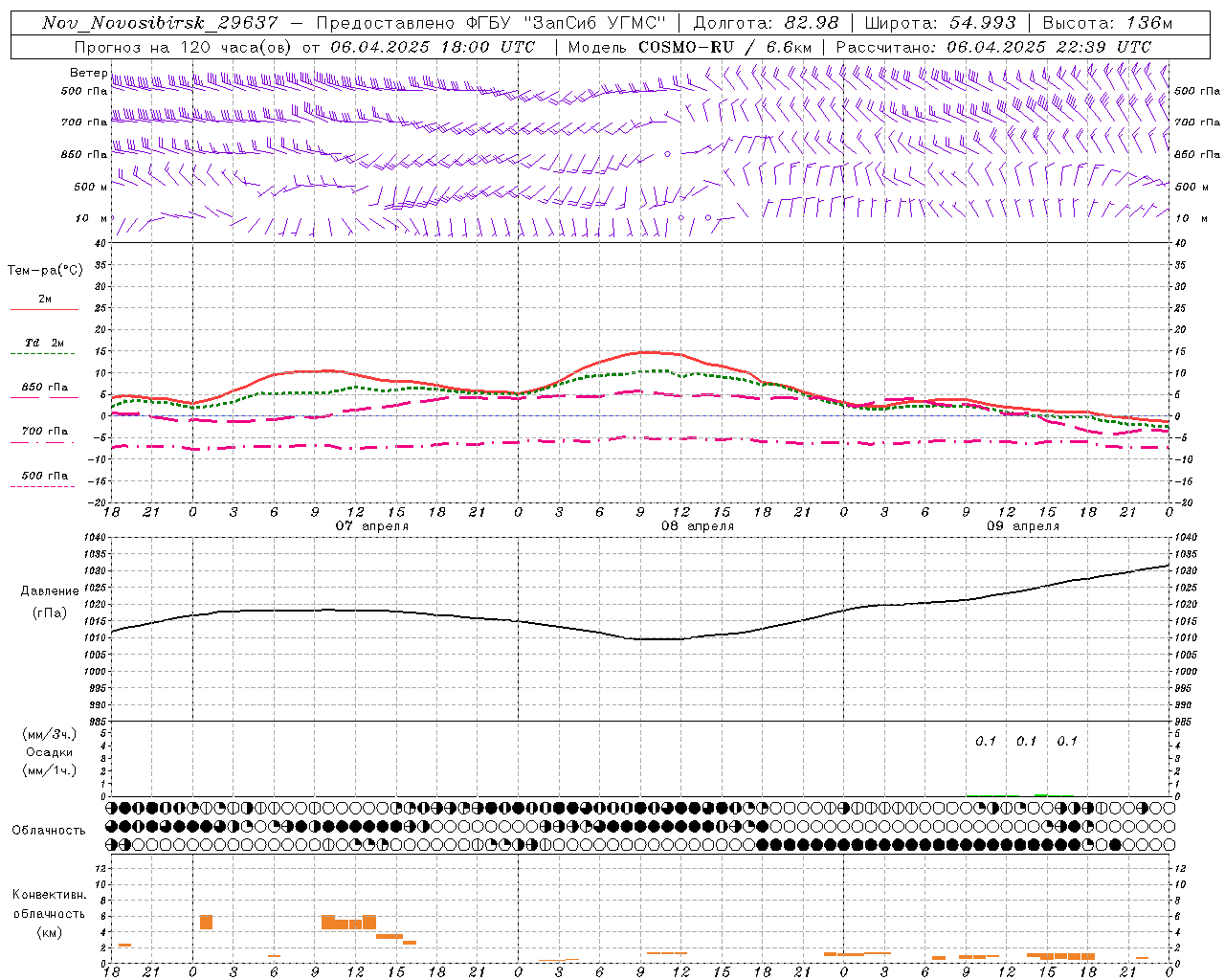Select the '08 апреля' date label
Viewport: 1225px width, 980px height.
[699, 525]
